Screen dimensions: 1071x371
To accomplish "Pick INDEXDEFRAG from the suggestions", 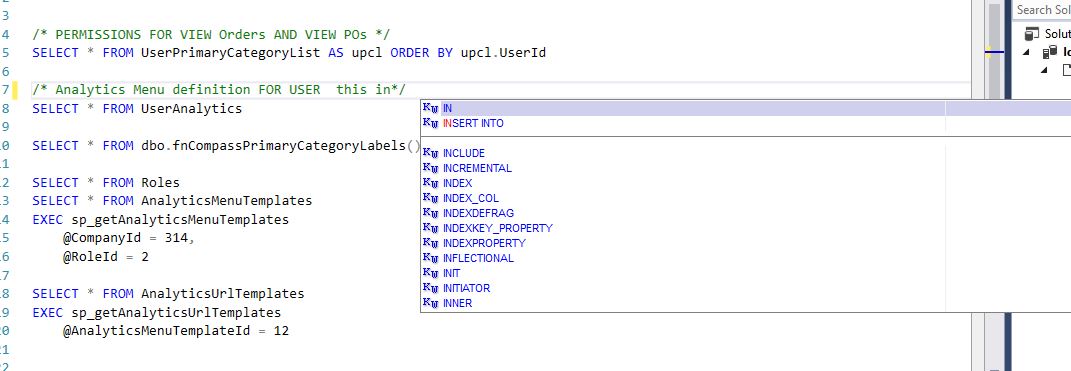I will pyautogui.click(x=478, y=213).
